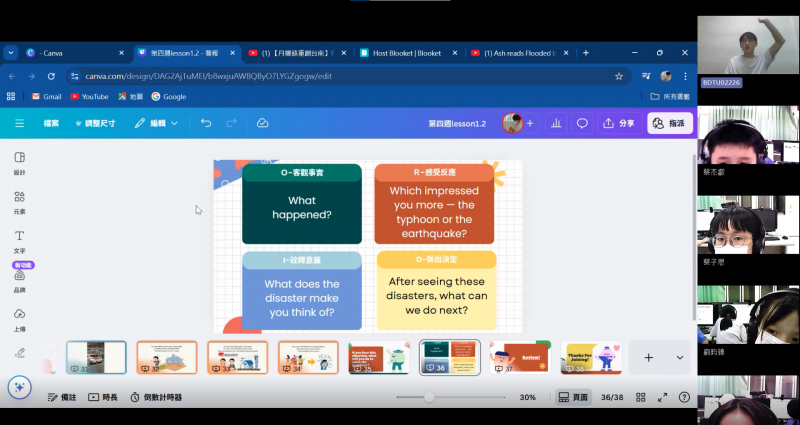Open the 檔案 file menu

[x=51, y=123]
